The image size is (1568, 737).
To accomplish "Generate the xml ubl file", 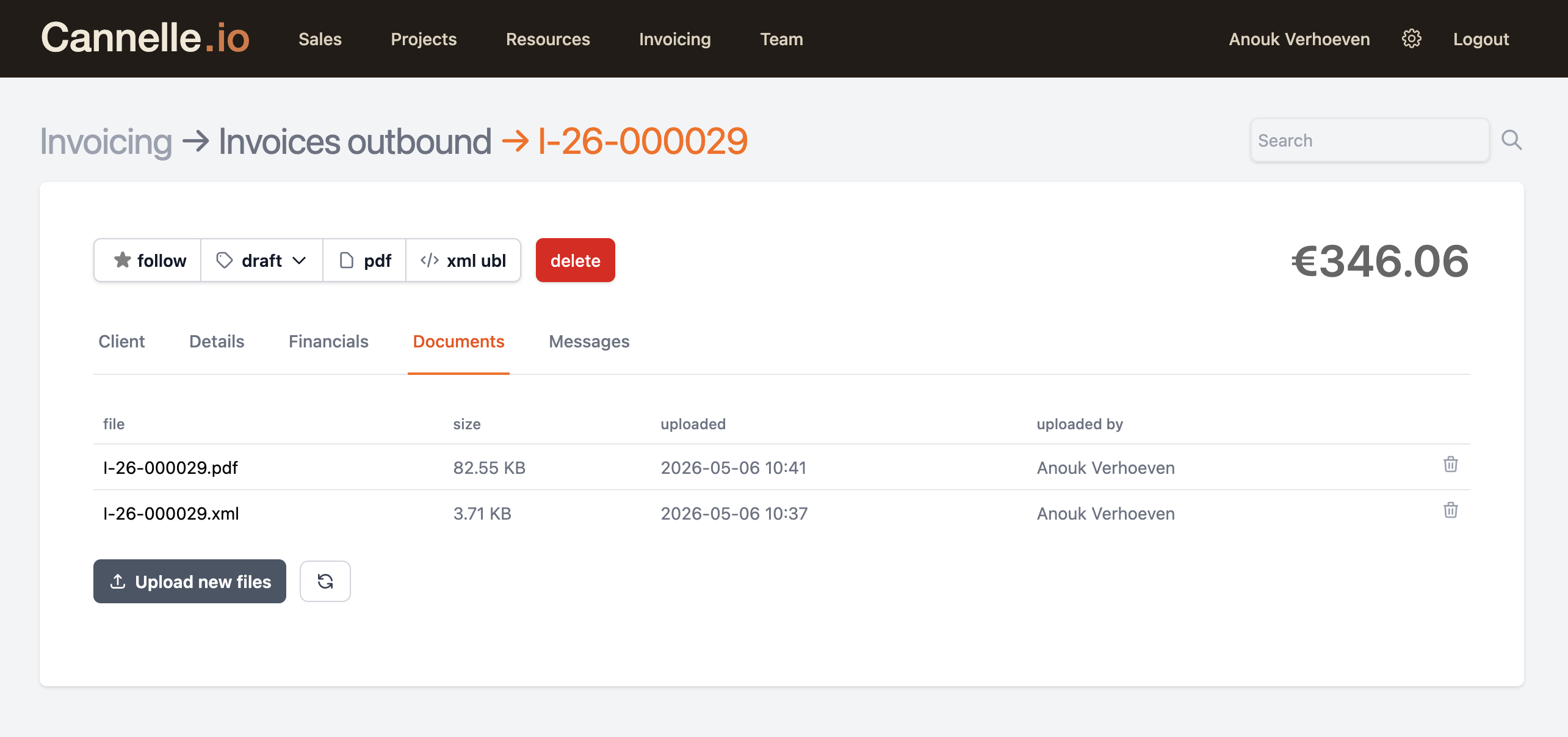I will click(x=463, y=261).
